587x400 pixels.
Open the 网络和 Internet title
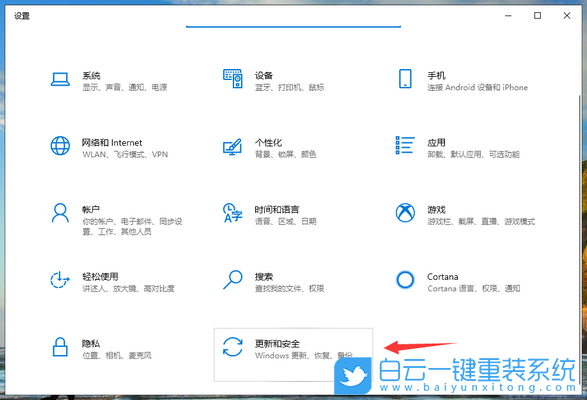(x=112, y=142)
